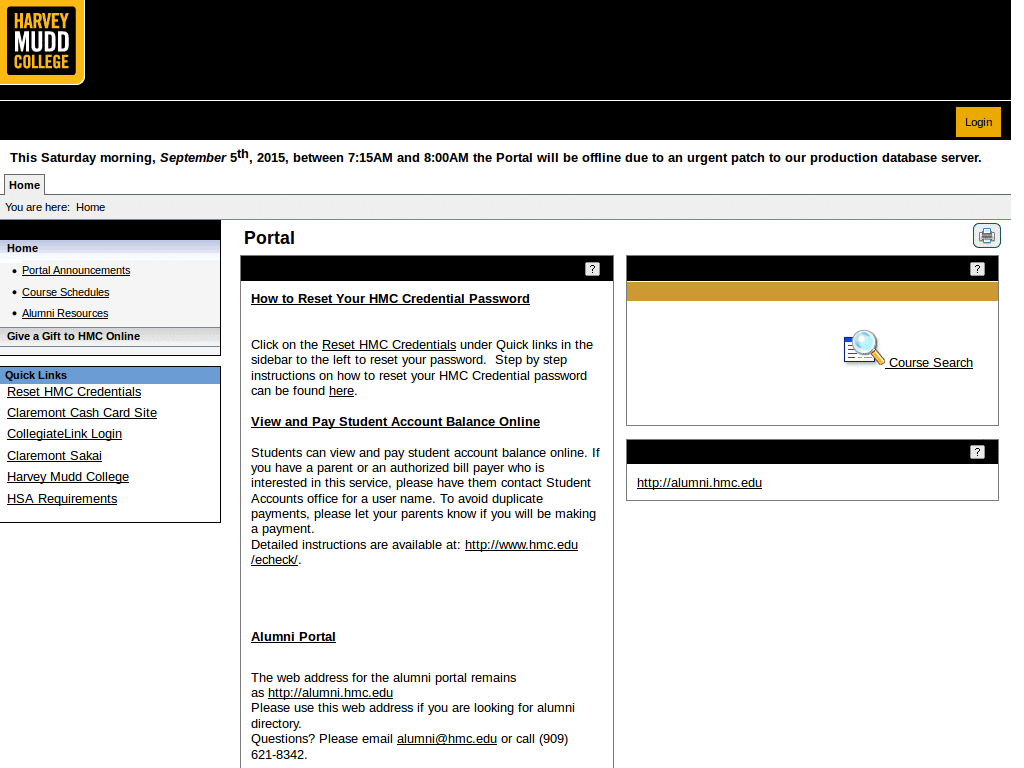Open Harvey Mudd College quick link

tap(68, 477)
